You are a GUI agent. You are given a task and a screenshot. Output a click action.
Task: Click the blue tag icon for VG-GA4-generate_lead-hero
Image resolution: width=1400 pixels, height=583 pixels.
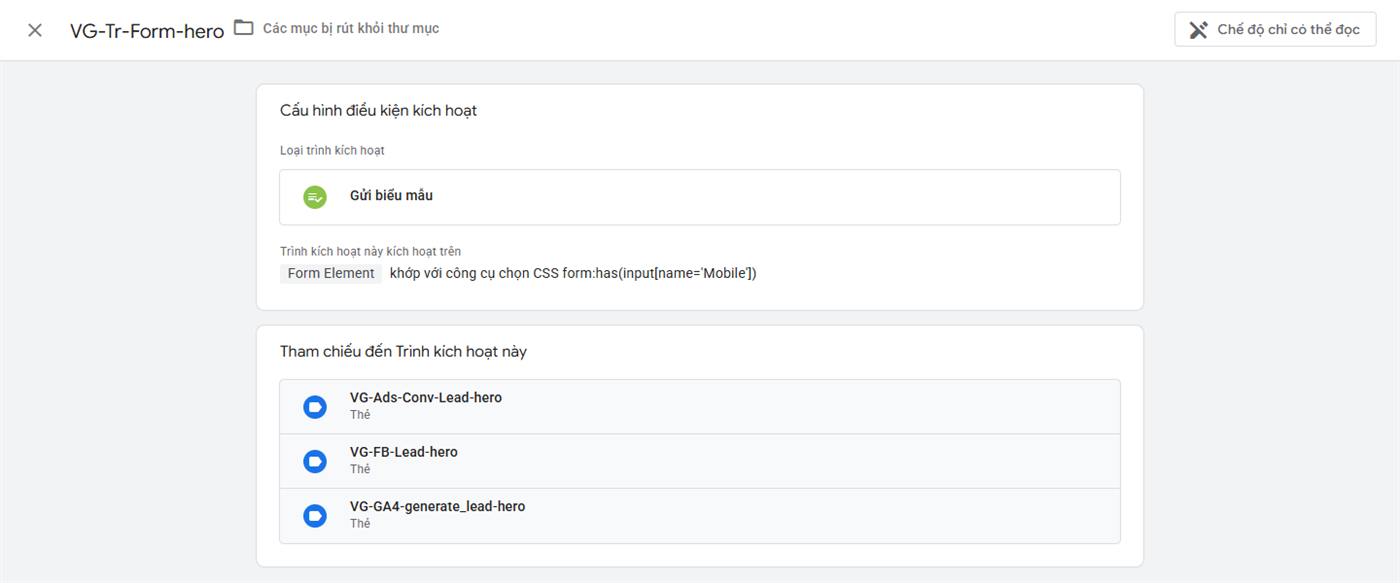pos(315,516)
